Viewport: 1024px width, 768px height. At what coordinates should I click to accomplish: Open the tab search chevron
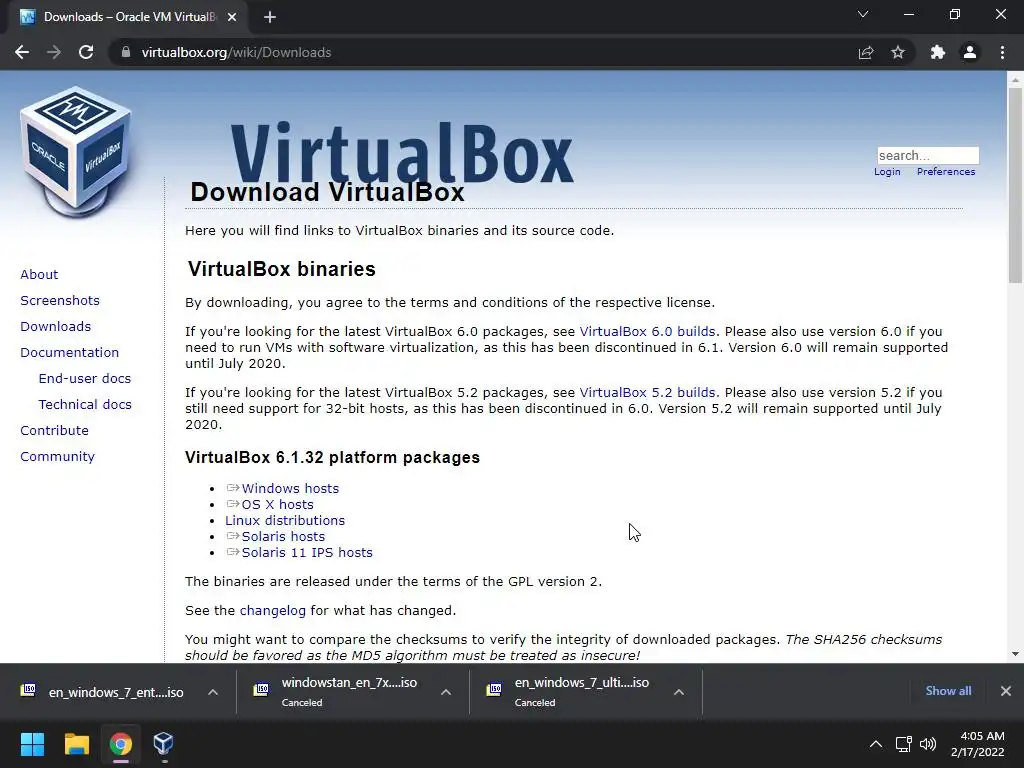click(863, 14)
